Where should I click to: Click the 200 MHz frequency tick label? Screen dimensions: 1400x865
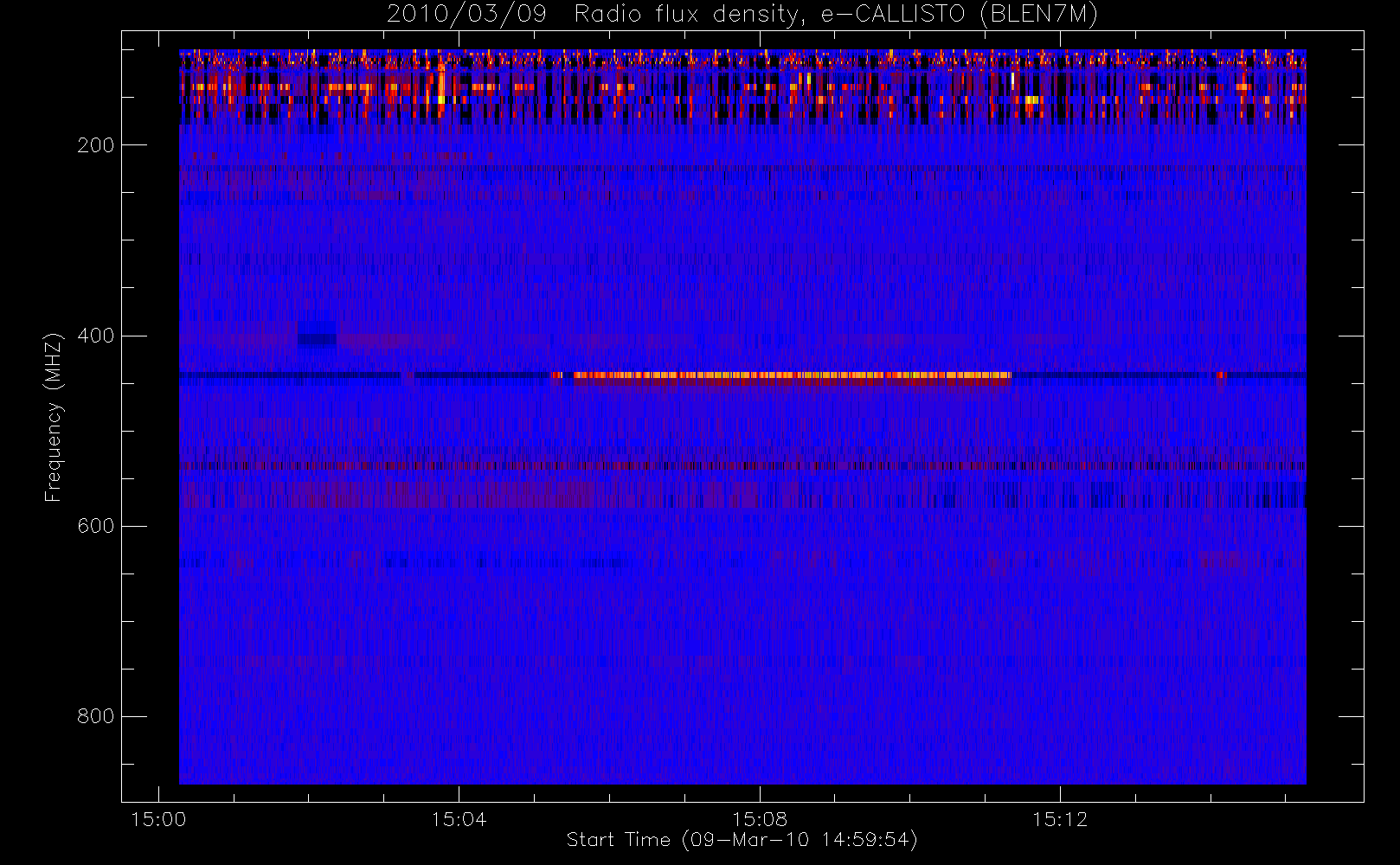(95, 145)
